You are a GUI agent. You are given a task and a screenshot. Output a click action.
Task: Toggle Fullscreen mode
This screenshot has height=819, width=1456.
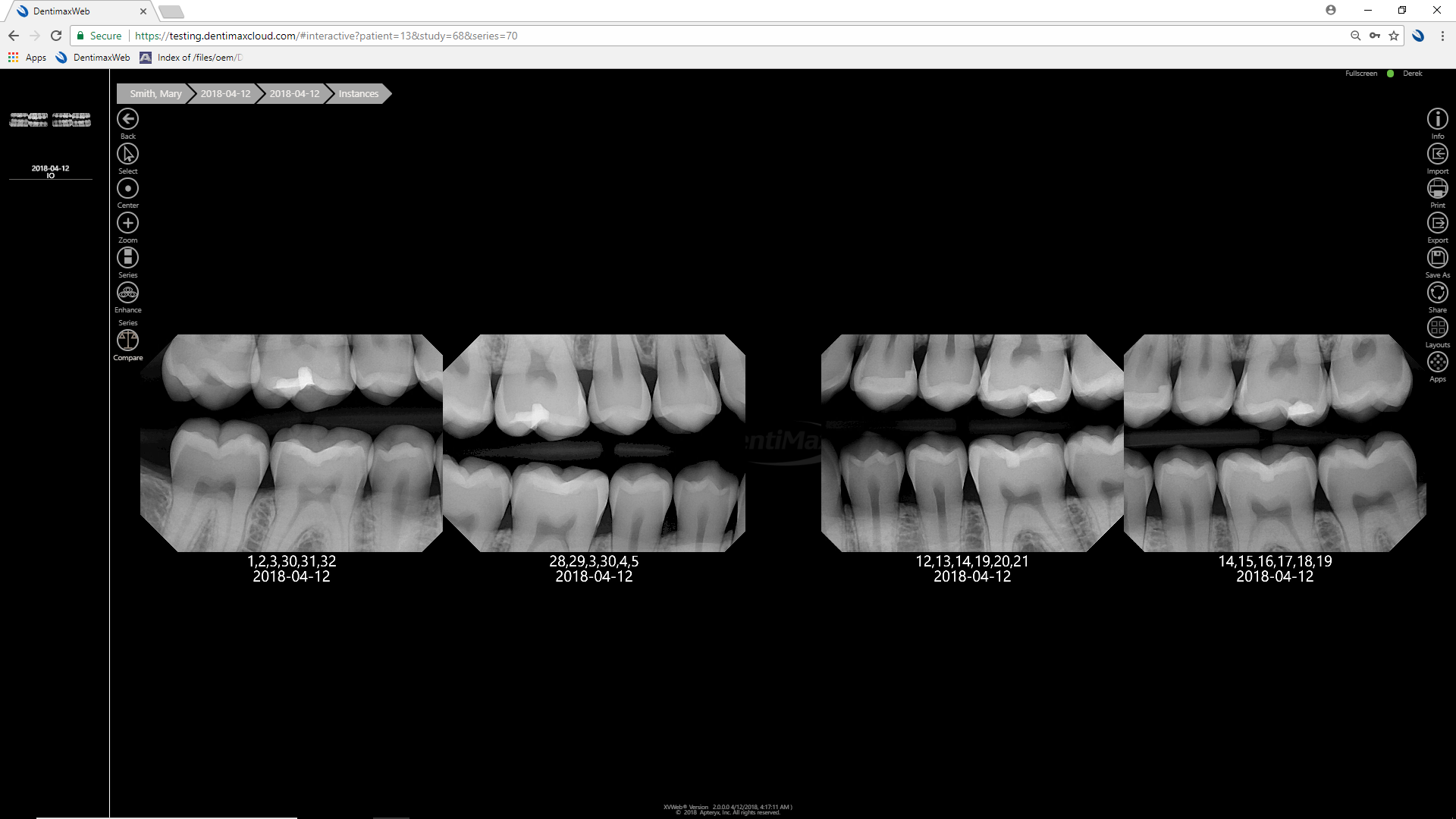(1360, 74)
